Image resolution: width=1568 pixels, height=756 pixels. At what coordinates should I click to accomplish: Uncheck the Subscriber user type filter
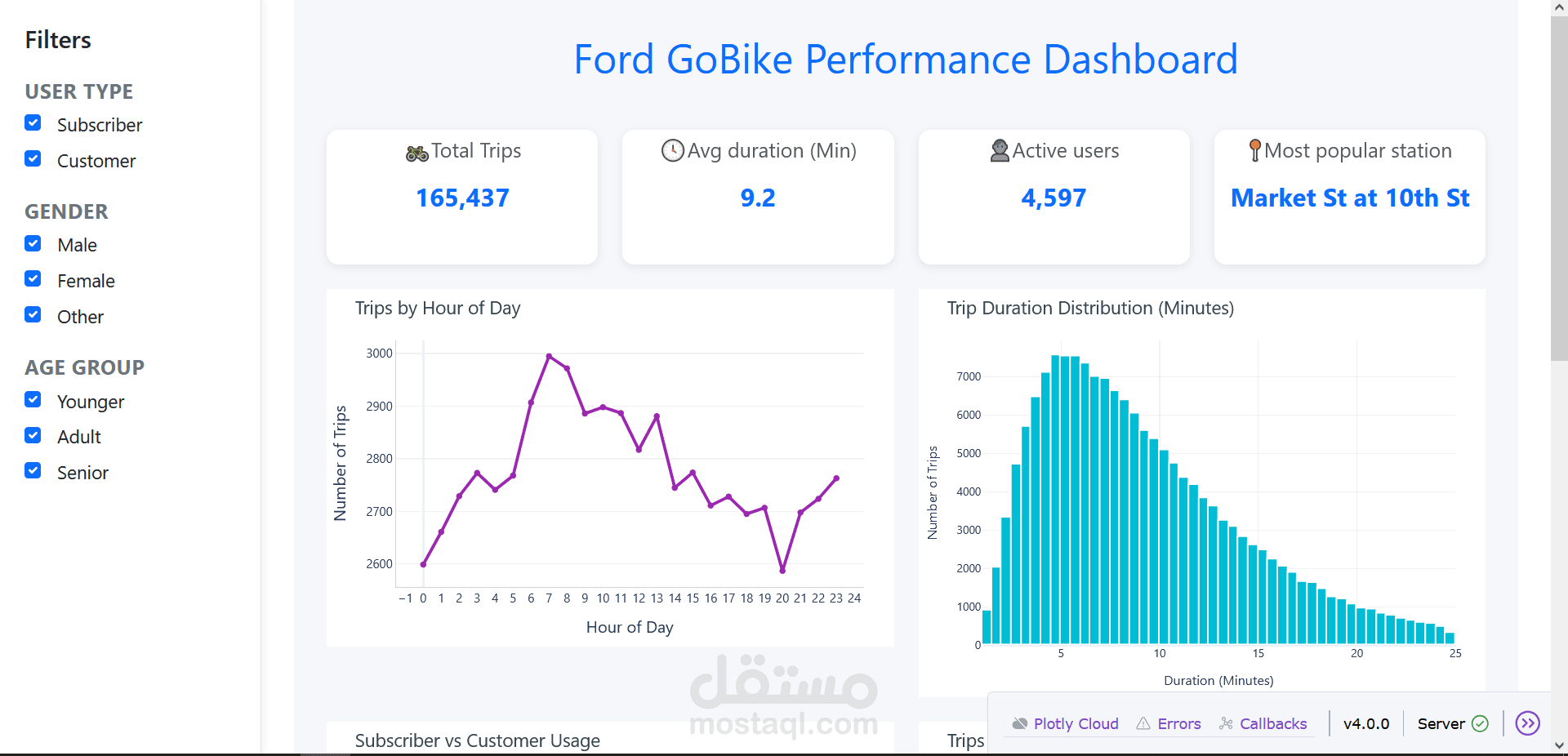click(x=33, y=122)
